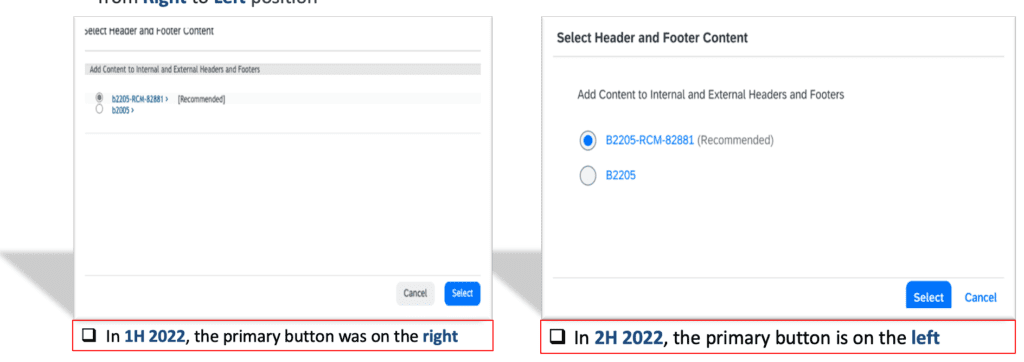Choose the unselected B2205 radio button
Image resolution: width=1024 pixels, height=362 pixels.
point(588,176)
